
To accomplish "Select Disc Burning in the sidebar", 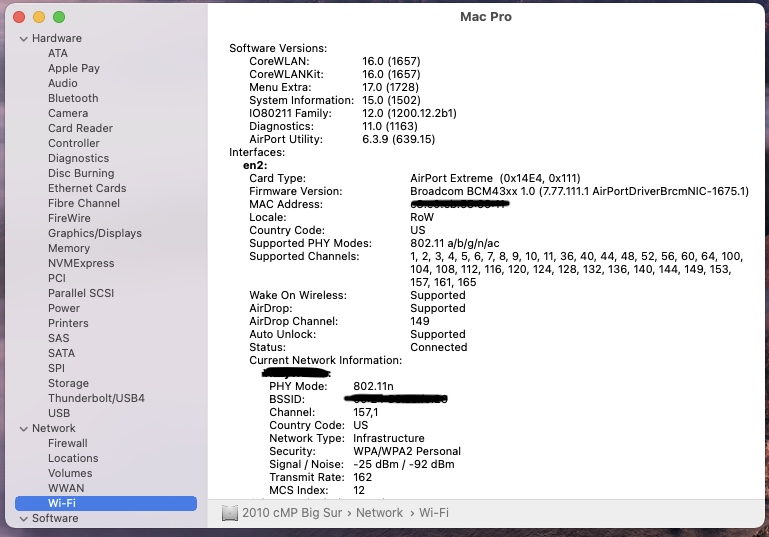I will pyautogui.click(x=81, y=173).
